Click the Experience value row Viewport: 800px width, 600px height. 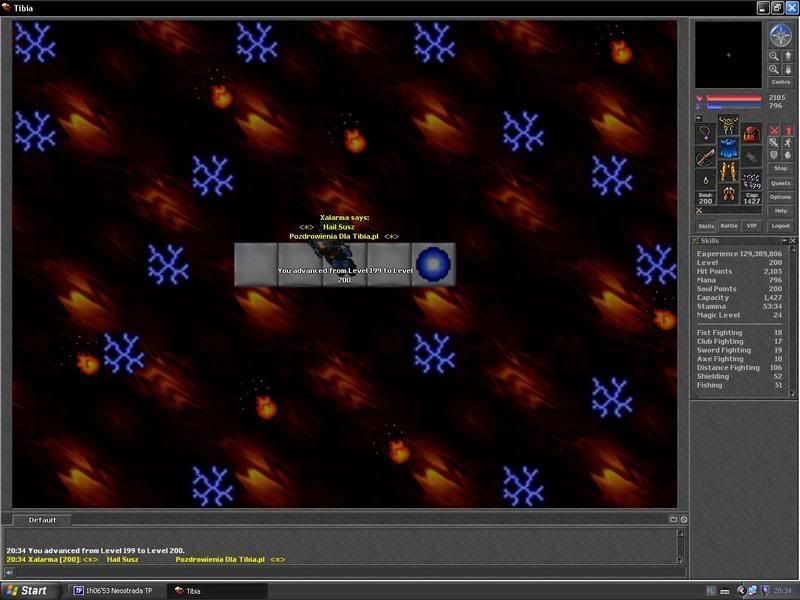pyautogui.click(x=739, y=254)
